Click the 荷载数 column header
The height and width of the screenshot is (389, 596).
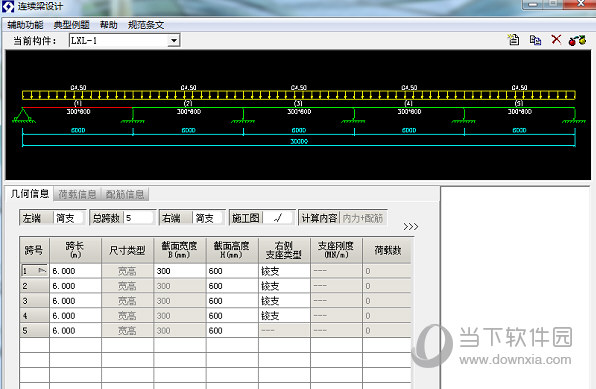click(x=387, y=251)
